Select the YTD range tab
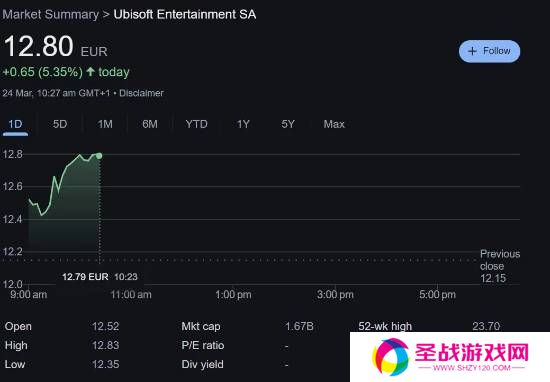 click(x=196, y=124)
